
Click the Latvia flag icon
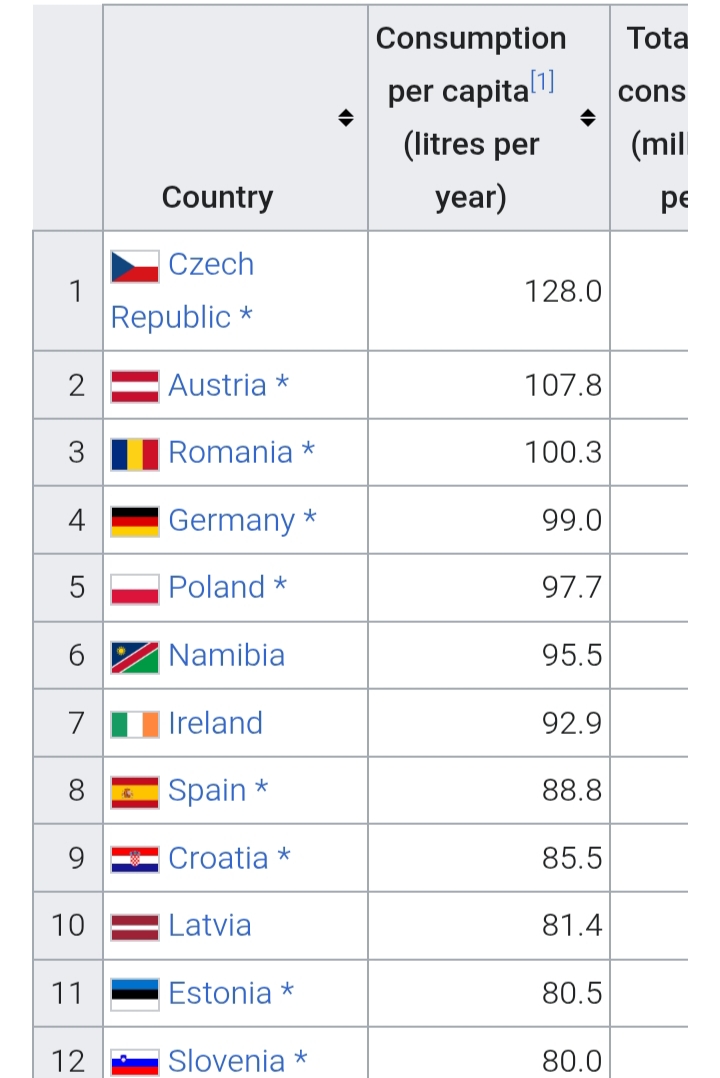[135, 926]
